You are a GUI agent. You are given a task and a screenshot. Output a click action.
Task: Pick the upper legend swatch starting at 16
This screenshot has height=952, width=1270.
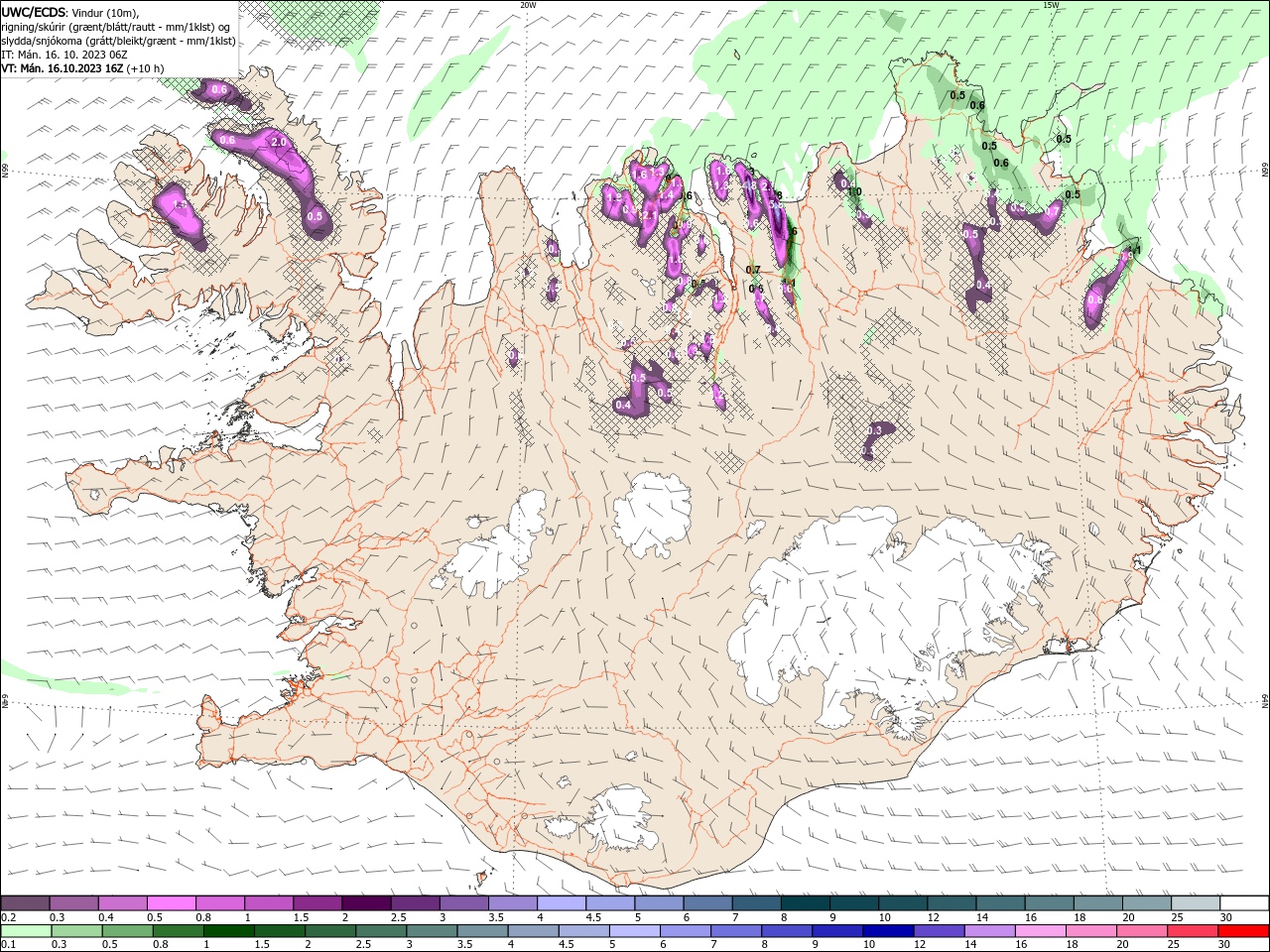(1048, 902)
